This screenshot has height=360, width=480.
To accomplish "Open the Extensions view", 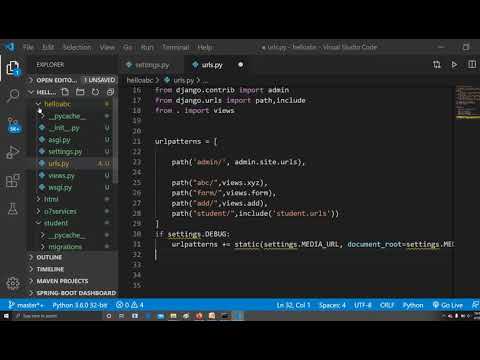I will [x=13, y=181].
